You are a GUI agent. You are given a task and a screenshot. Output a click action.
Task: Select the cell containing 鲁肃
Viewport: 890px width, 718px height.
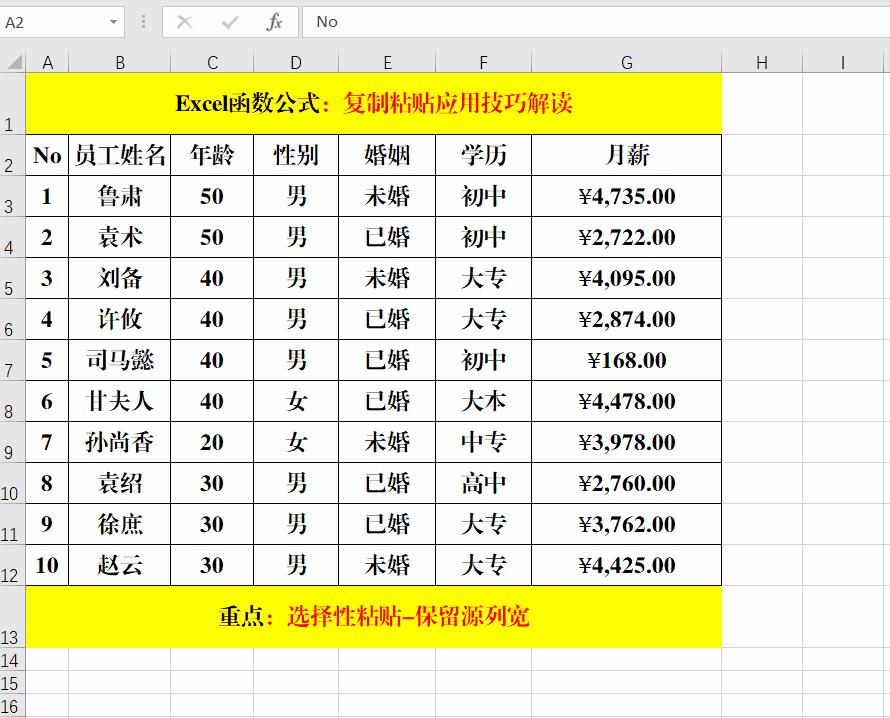120,197
